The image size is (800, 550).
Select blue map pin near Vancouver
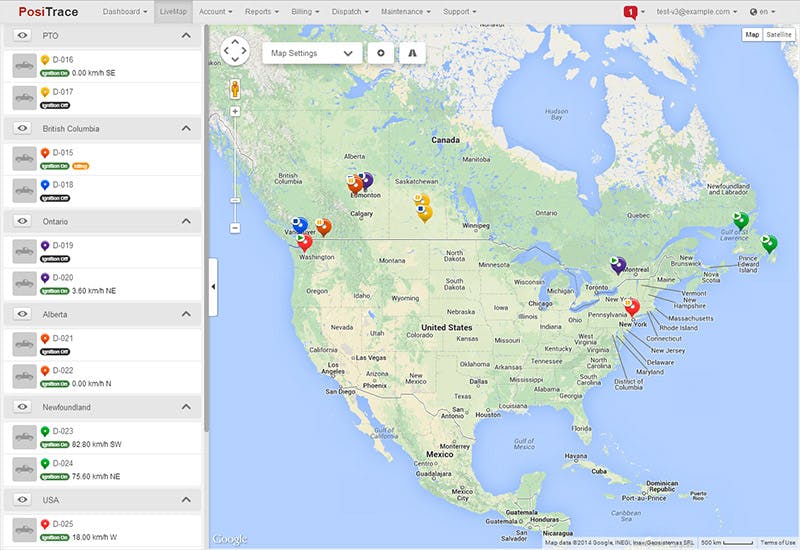[x=299, y=226]
